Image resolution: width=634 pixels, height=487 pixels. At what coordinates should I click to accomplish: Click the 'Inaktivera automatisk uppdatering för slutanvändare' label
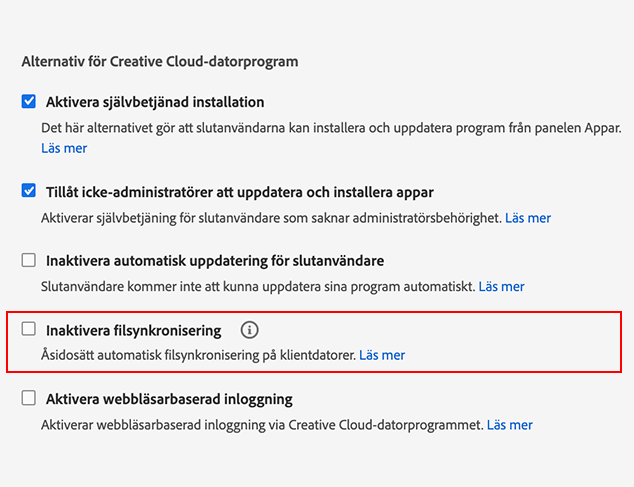(x=215, y=261)
